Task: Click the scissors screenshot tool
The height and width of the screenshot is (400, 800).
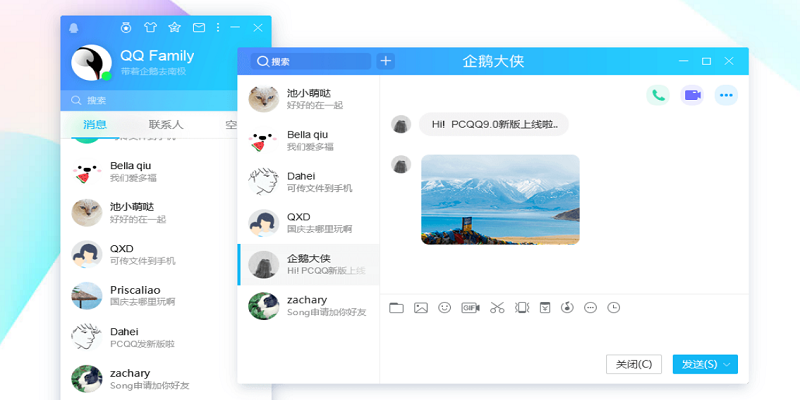Action: [x=497, y=308]
